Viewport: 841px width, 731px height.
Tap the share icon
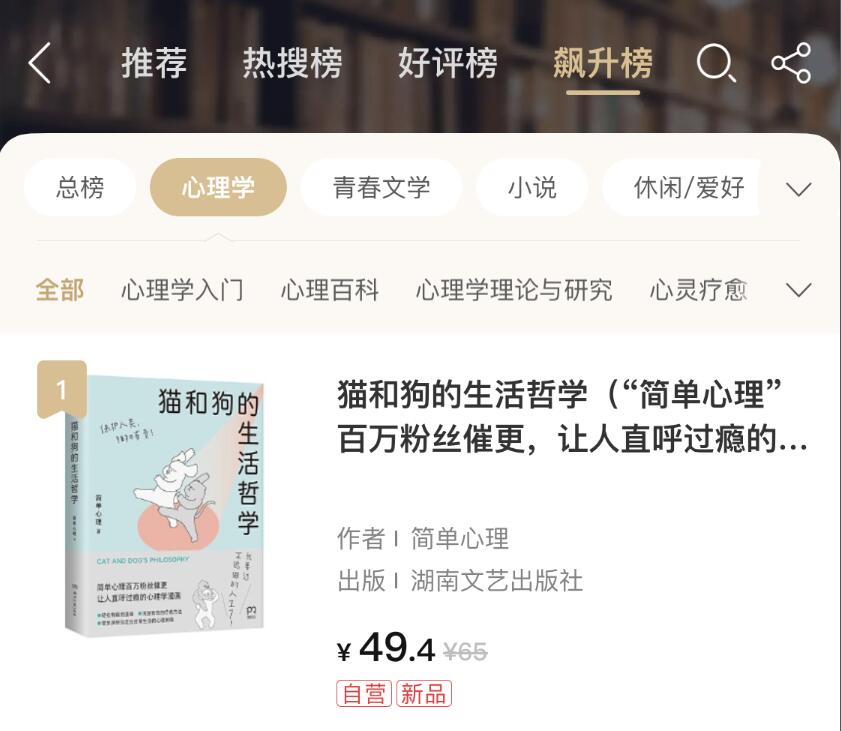click(791, 63)
